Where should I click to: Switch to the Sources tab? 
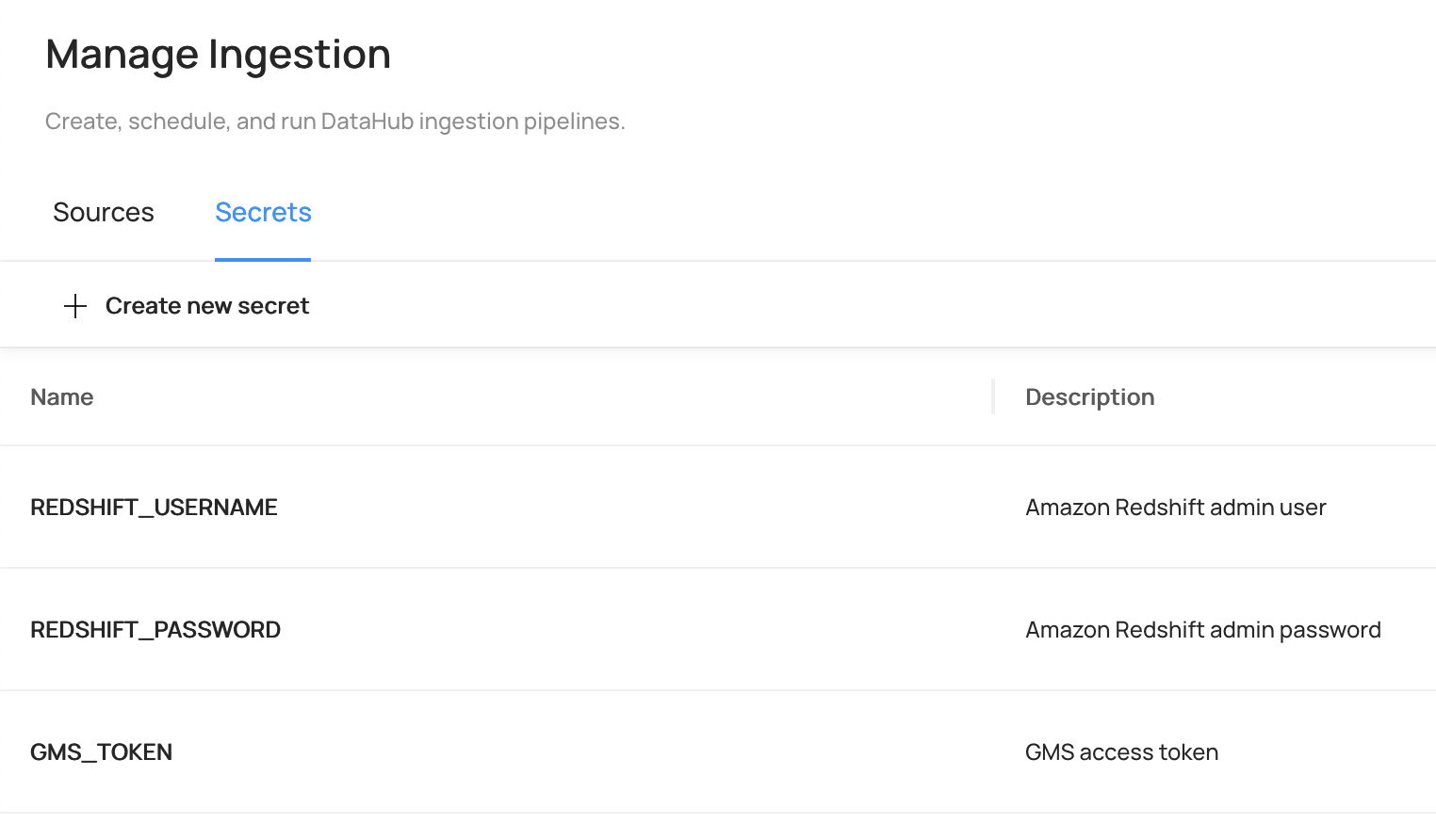pos(104,213)
